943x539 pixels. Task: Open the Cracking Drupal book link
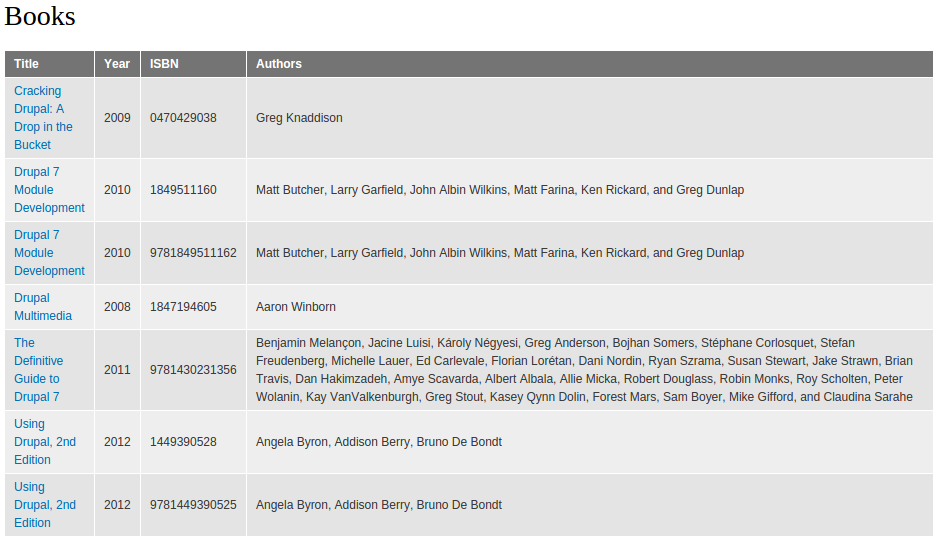click(x=43, y=118)
